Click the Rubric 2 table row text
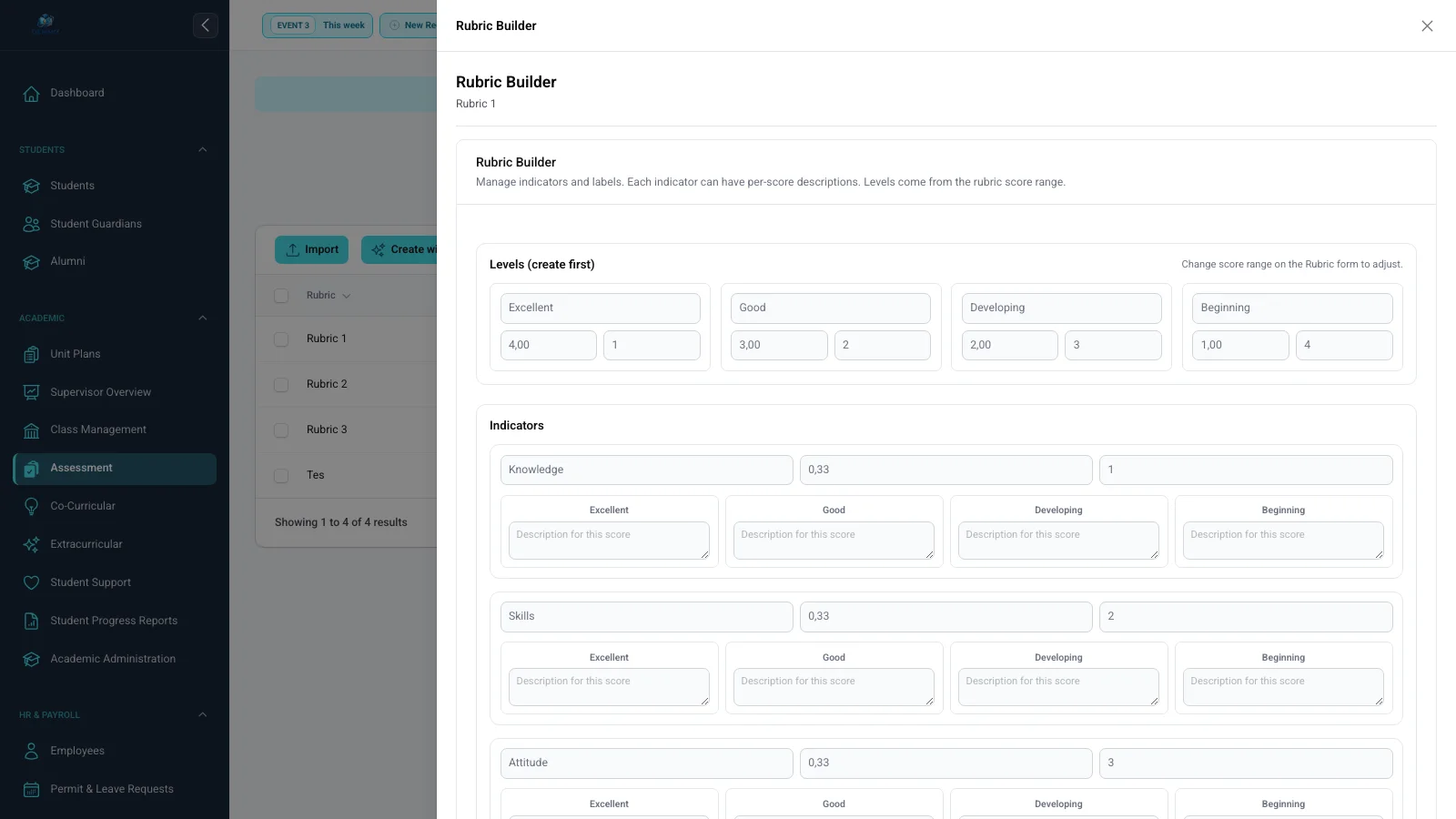The image size is (1456, 819). point(327,384)
